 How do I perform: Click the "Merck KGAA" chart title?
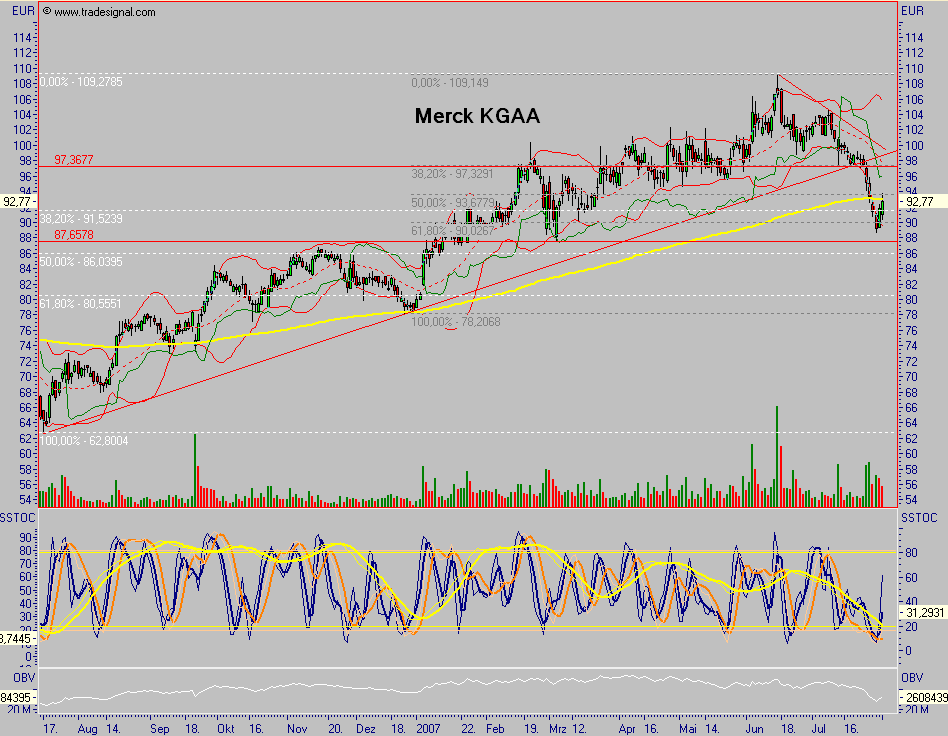click(x=477, y=116)
